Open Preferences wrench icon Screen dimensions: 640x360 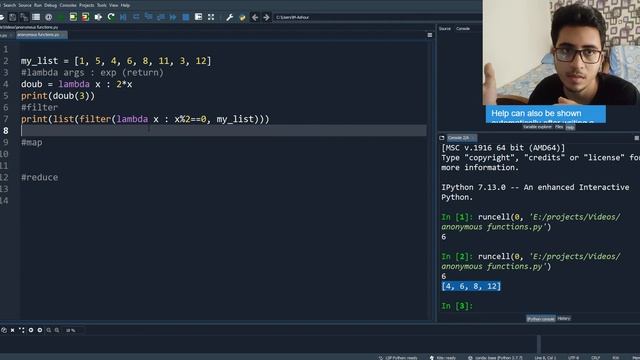coord(229,17)
